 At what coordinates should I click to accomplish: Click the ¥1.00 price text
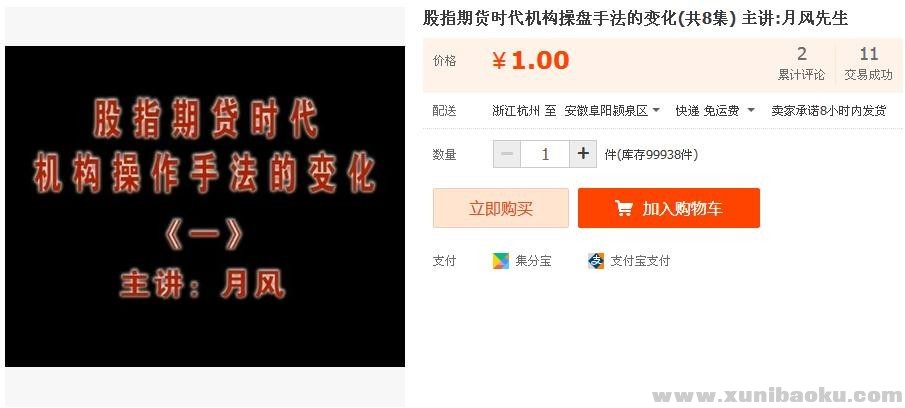(530, 61)
